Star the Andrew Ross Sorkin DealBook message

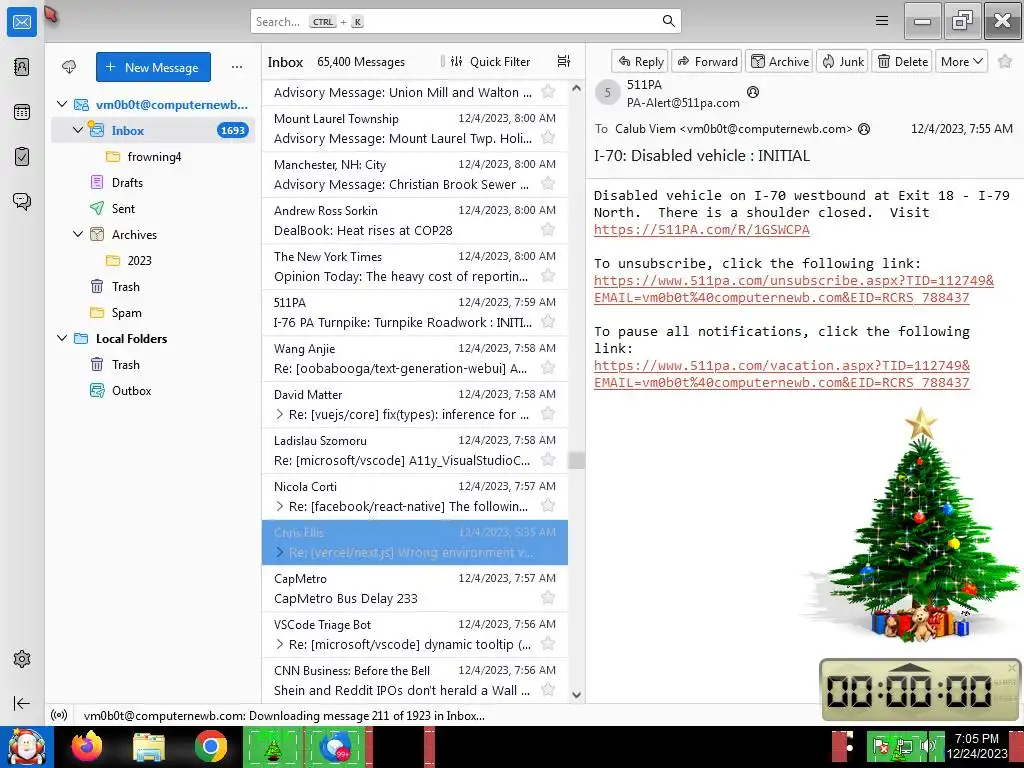[x=548, y=230]
